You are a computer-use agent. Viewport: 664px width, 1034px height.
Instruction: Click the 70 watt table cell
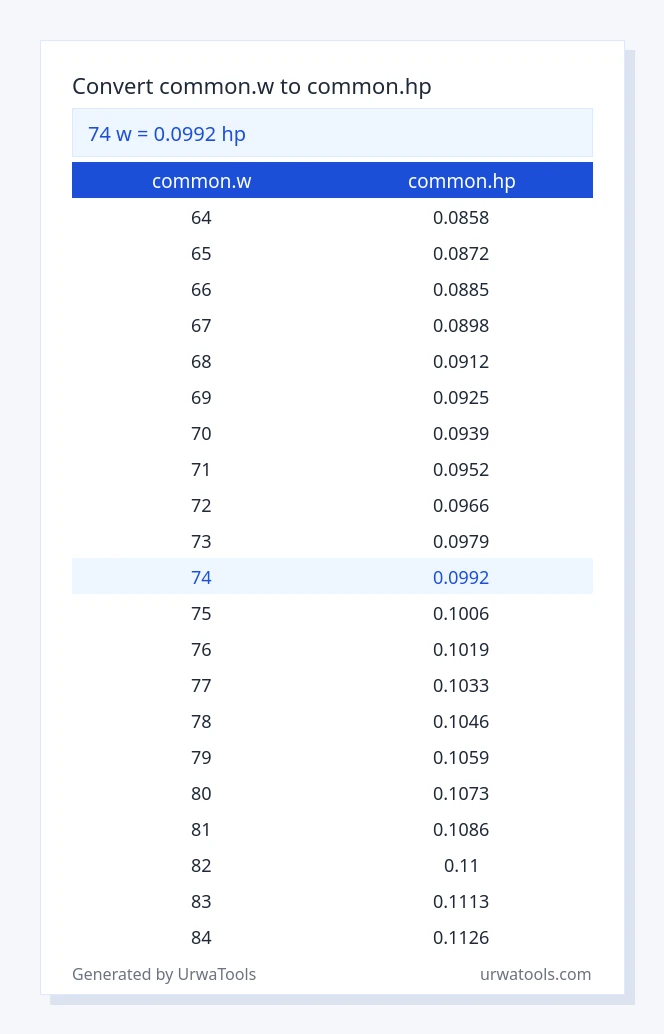click(201, 433)
